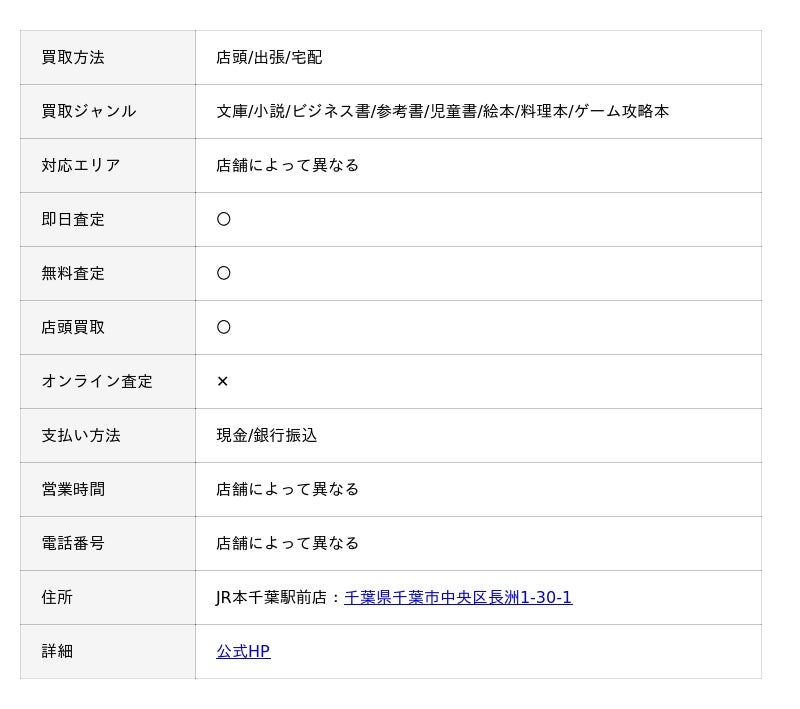Screen dimensions: 800x709
Task: Click the circle mark for 即日査定
Action: point(224,219)
